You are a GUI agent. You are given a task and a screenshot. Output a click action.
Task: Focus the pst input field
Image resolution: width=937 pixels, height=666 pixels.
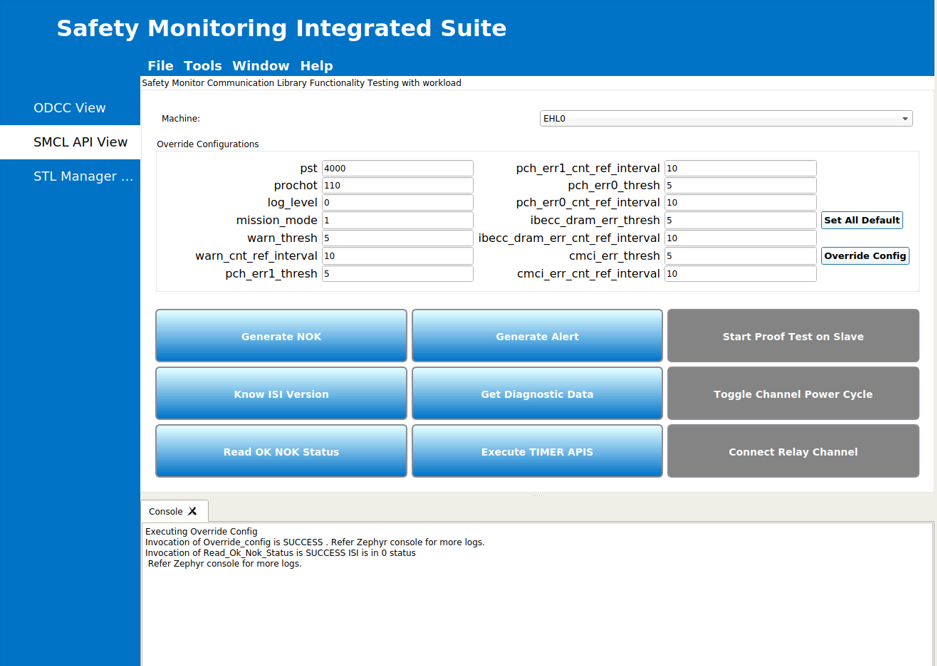point(397,168)
